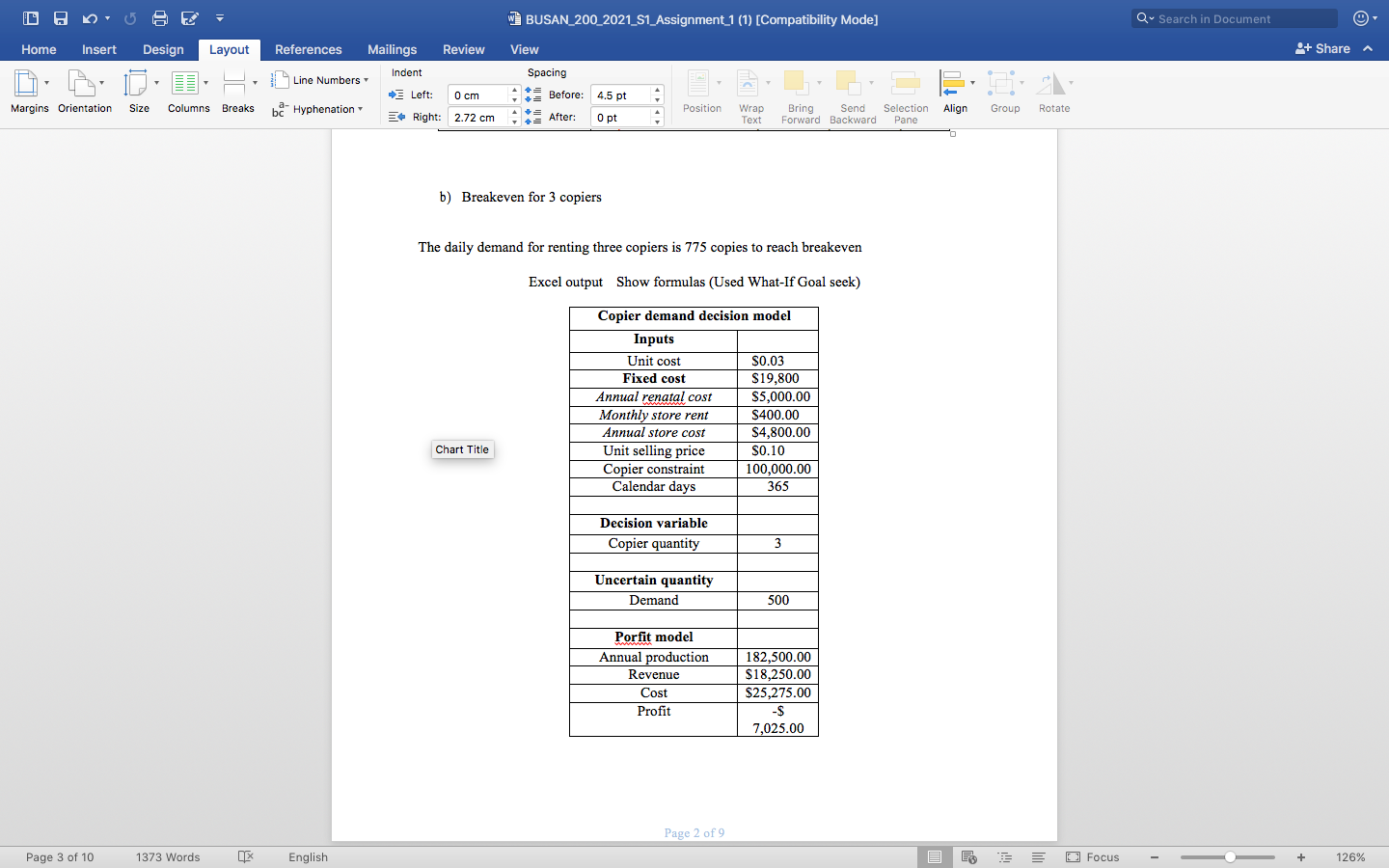Undo the last action
This screenshot has width=1389, height=868.
(x=90, y=17)
